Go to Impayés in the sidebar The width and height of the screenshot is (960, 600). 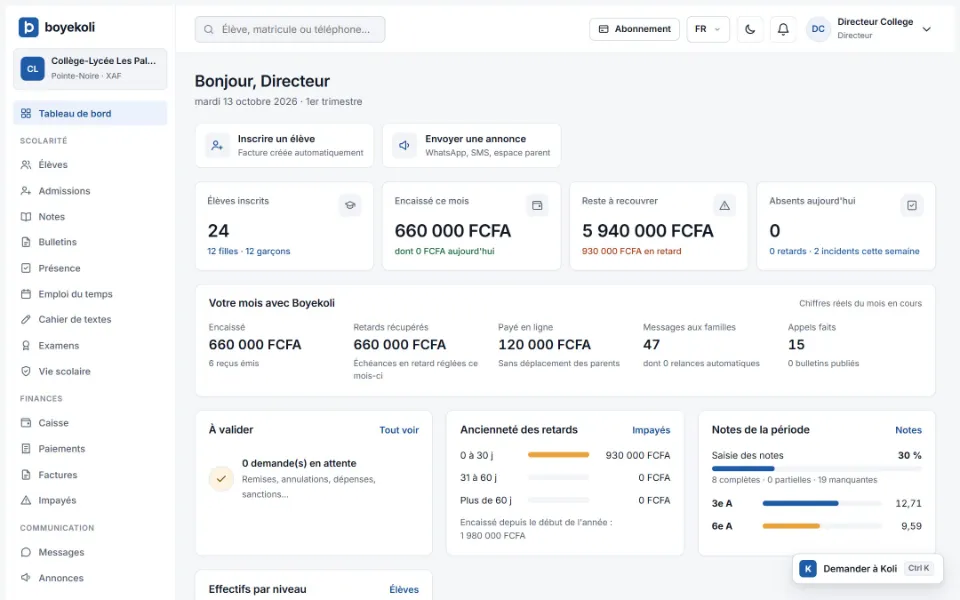tap(90, 500)
